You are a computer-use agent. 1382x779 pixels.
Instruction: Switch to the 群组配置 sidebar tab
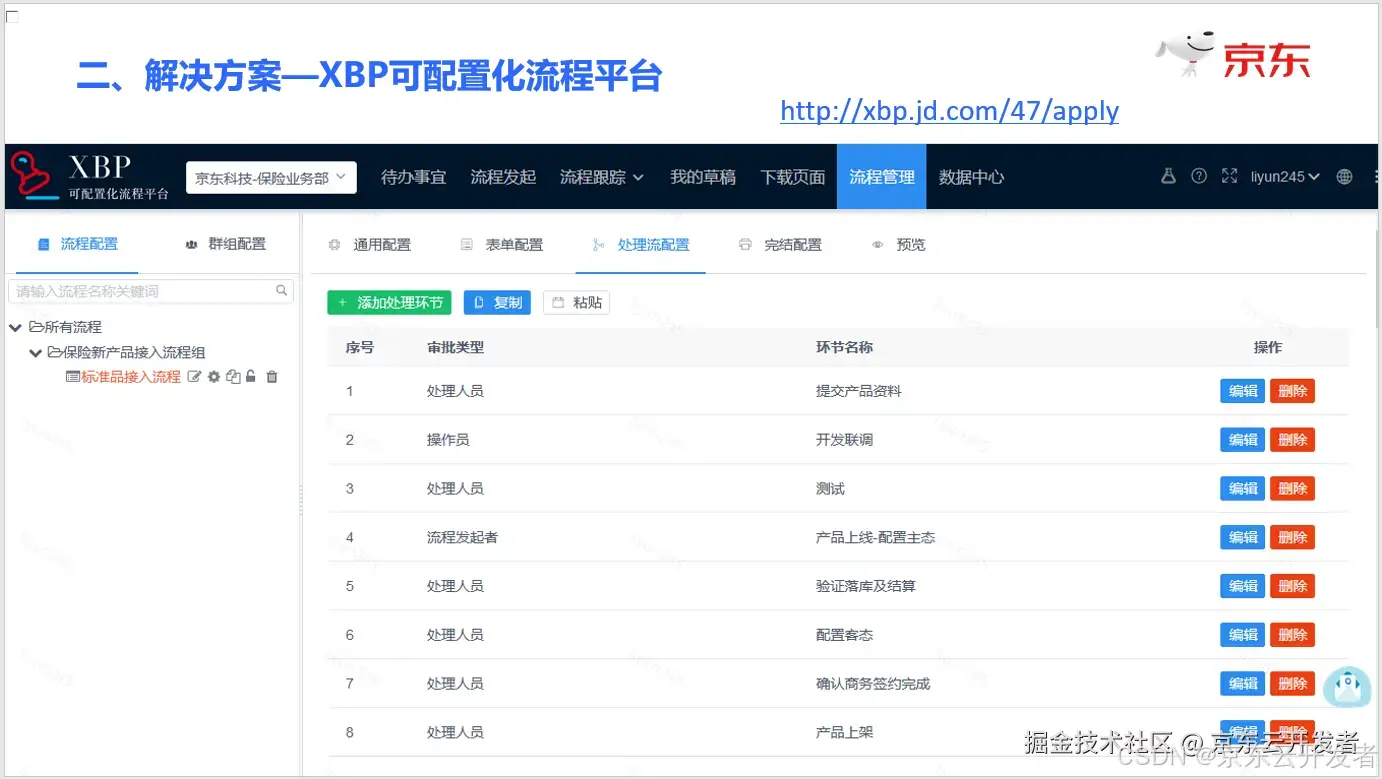click(225, 244)
